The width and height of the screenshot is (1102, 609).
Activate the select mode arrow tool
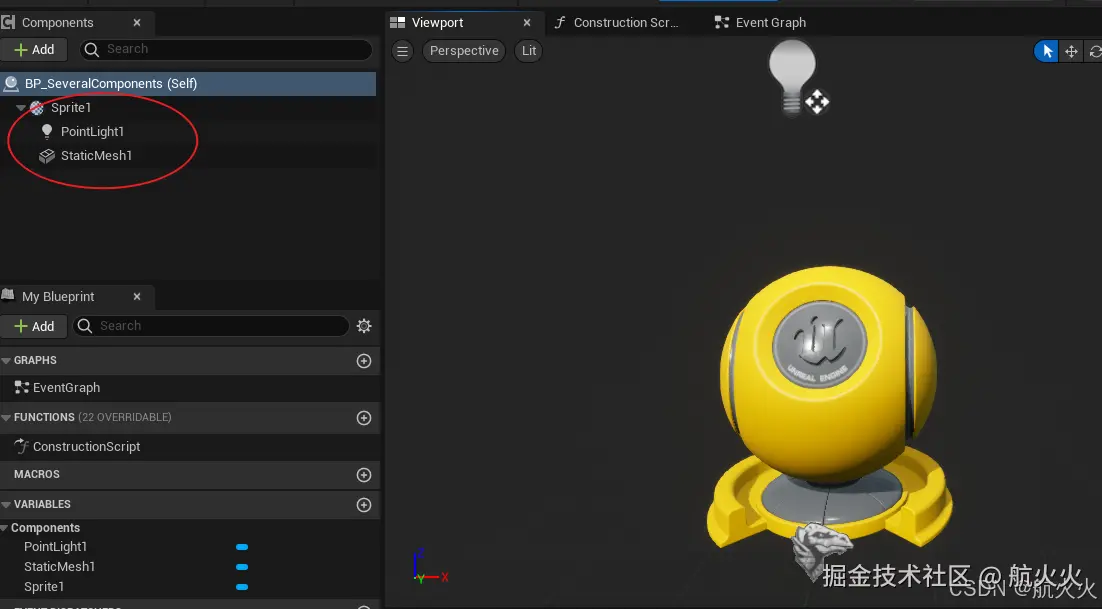(1046, 51)
